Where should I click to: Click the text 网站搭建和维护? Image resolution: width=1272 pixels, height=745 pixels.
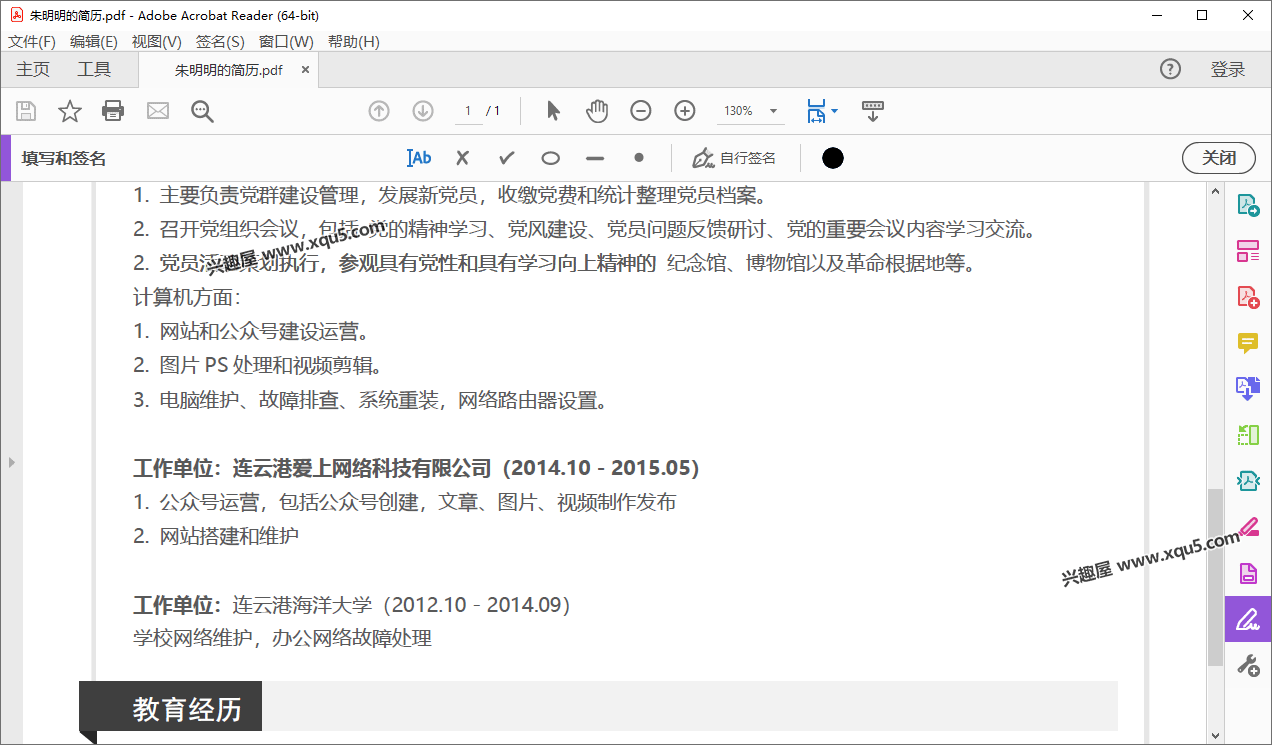click(229, 536)
